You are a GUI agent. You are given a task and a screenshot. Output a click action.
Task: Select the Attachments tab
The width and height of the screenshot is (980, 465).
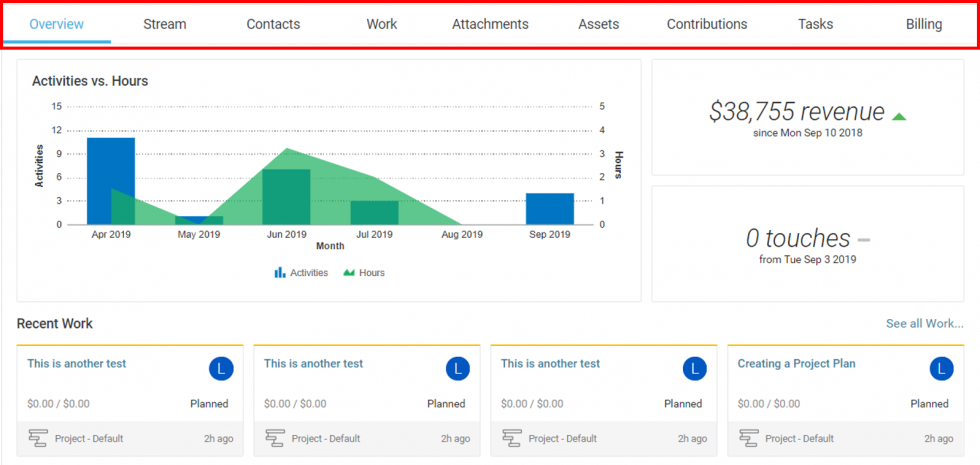tap(490, 24)
